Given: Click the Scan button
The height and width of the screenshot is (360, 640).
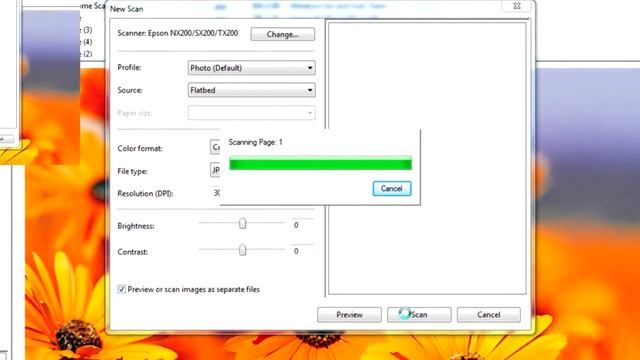Looking at the screenshot, I should (x=419, y=315).
